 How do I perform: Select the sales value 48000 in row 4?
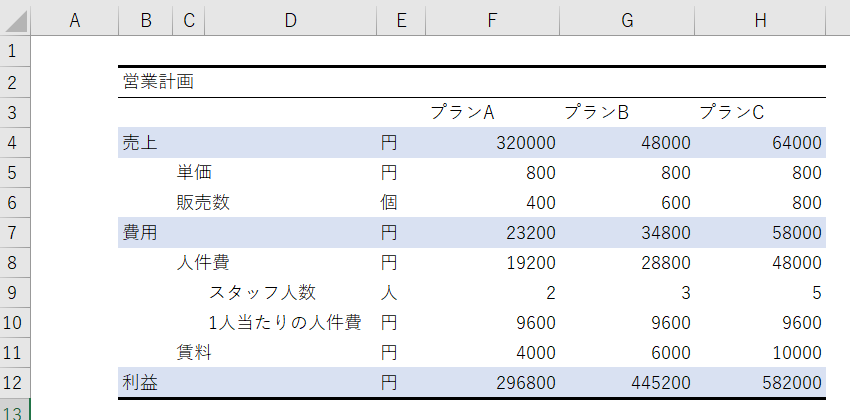666,143
